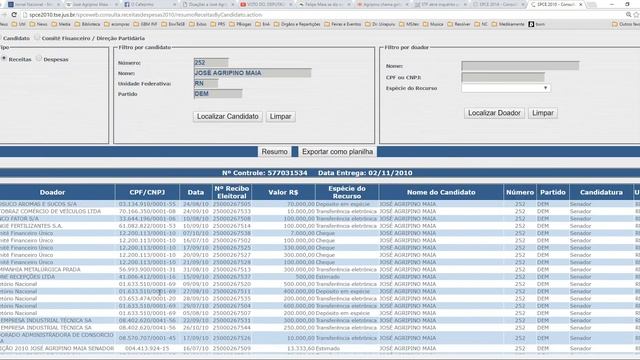
Task: Click the Partido field showing DEM
Action: (218, 94)
